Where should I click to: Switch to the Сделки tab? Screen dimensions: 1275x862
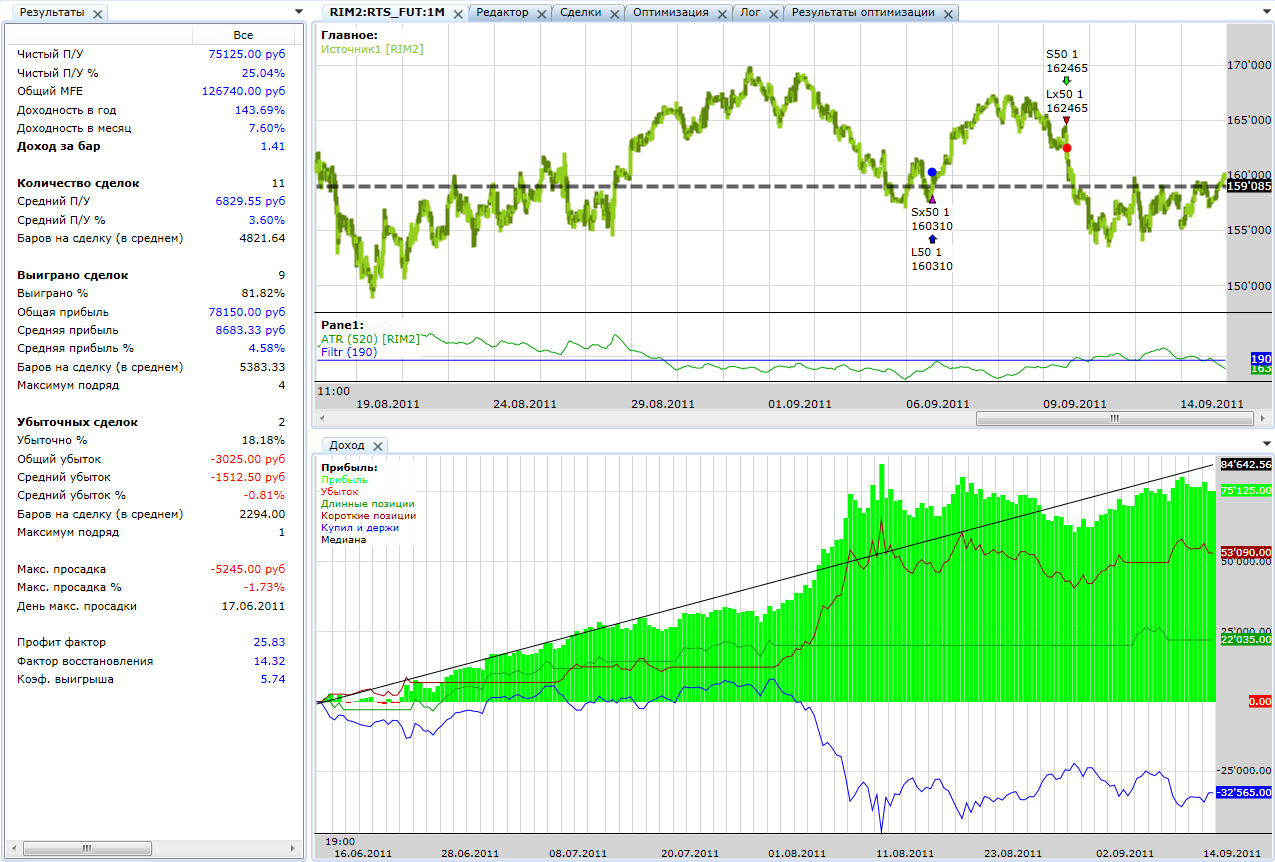580,13
